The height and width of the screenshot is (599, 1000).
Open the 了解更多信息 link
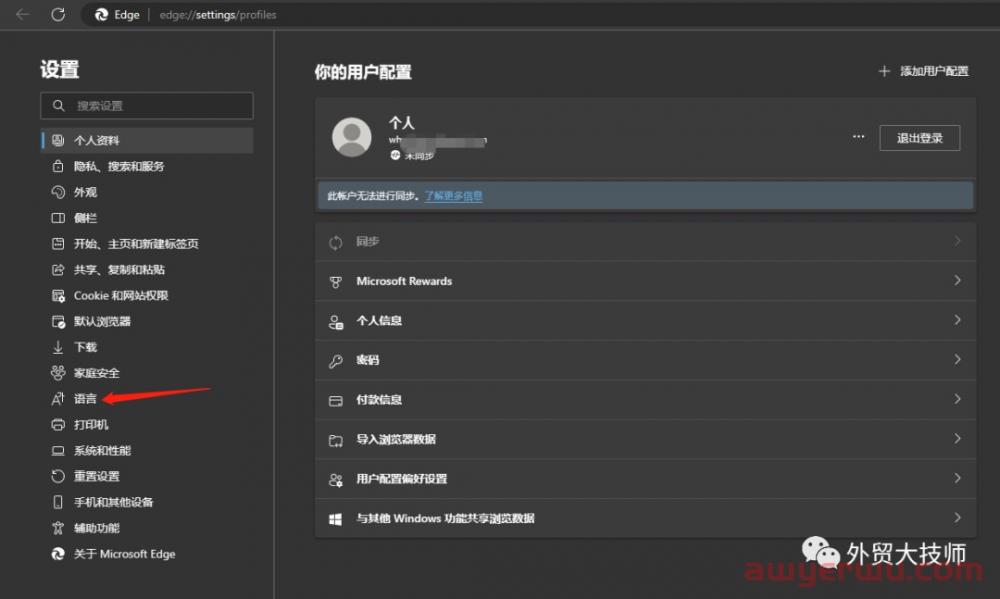coord(453,196)
